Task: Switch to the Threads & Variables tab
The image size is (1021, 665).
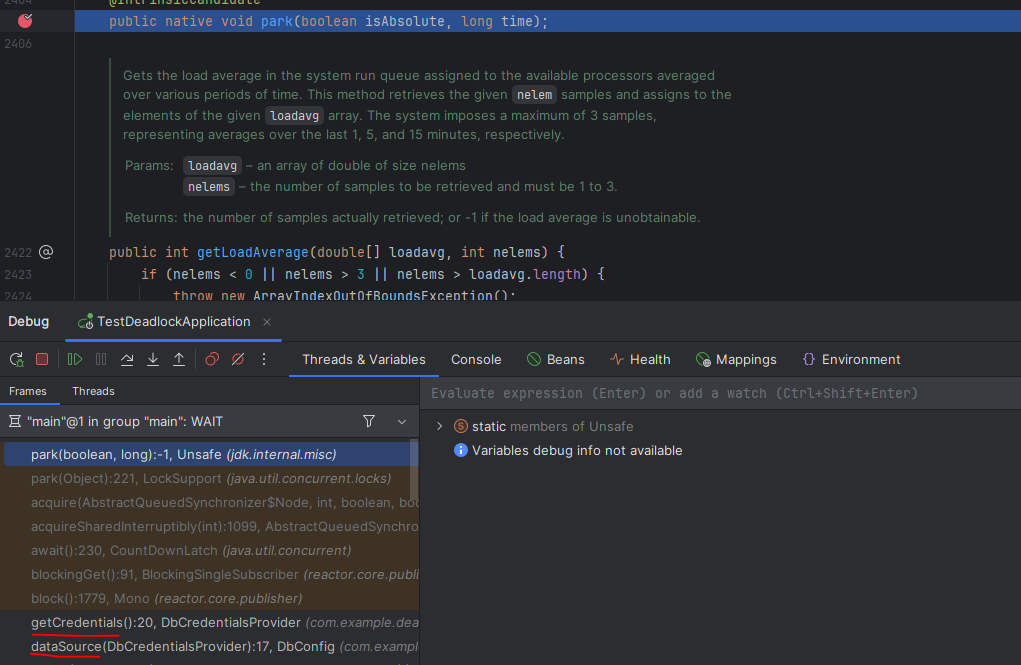Action: [363, 360]
